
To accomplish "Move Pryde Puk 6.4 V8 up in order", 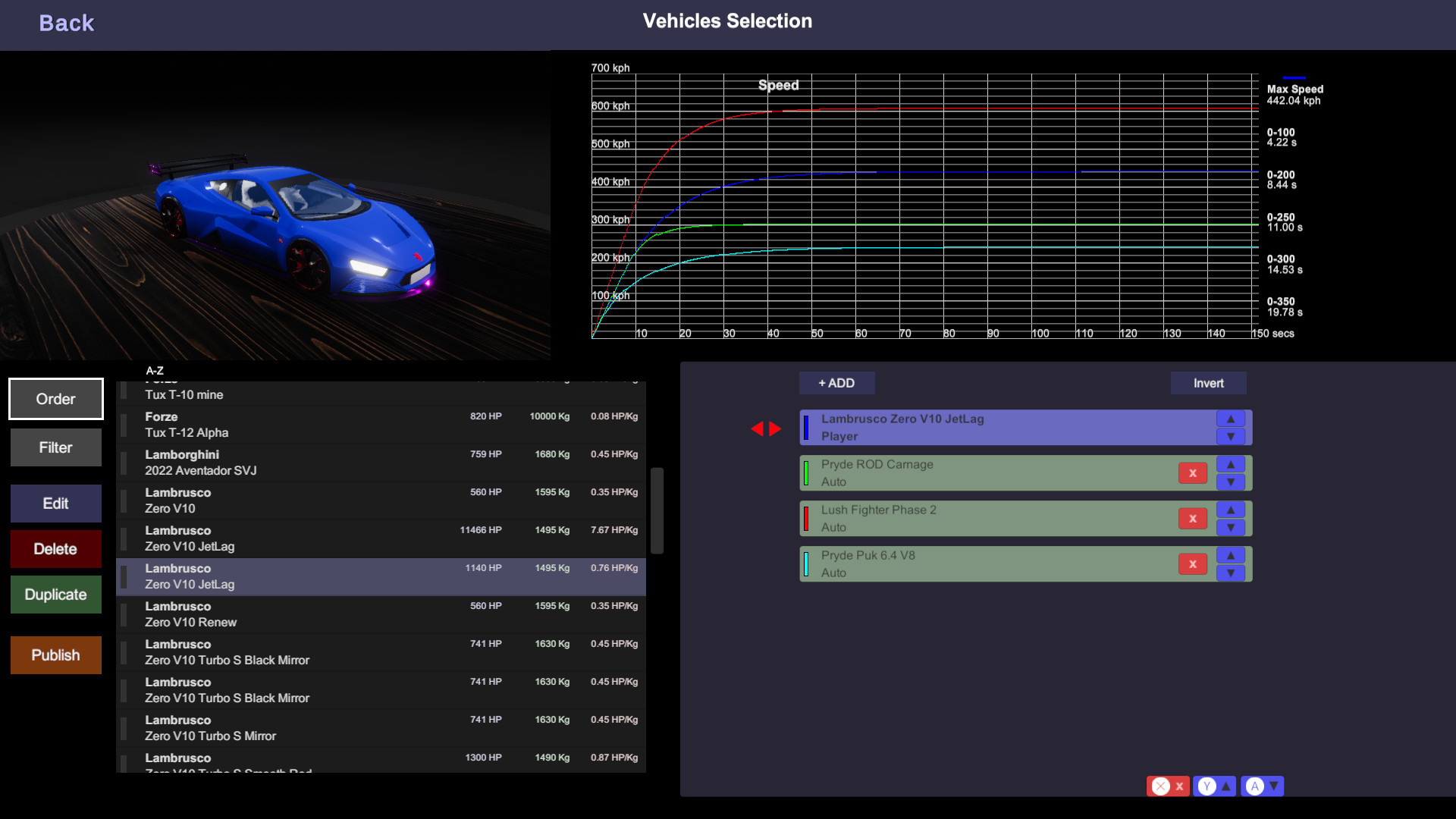I will pyautogui.click(x=1230, y=554).
